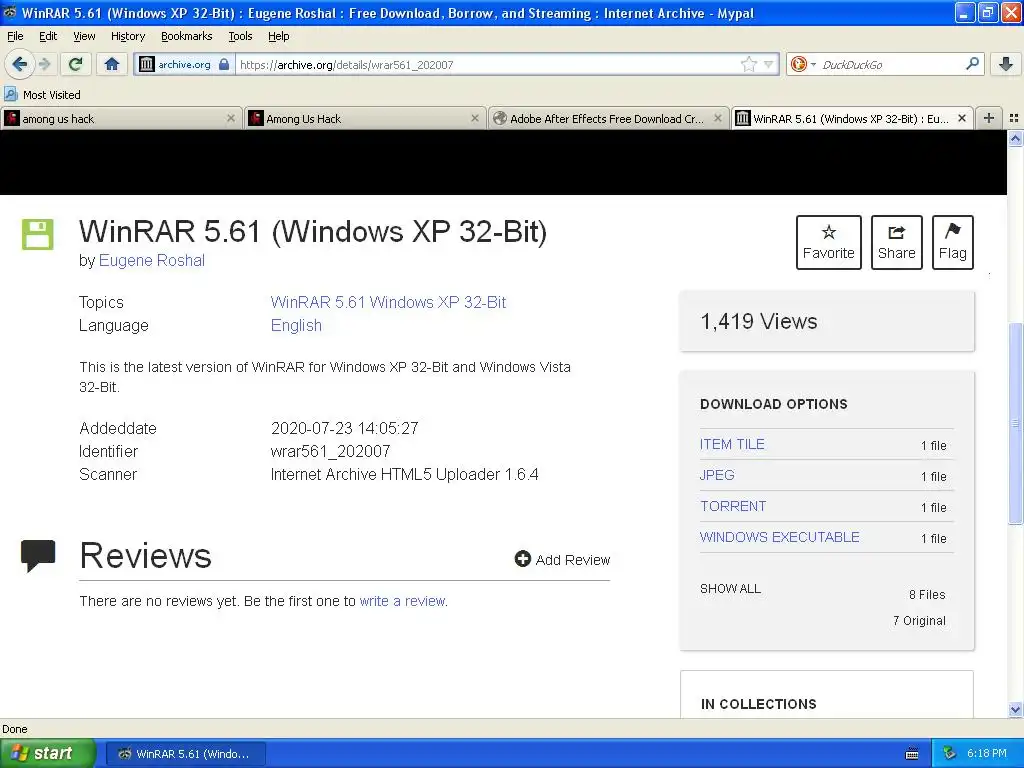This screenshot has width=1024, height=768.
Task: Click the DuckDuckGo search field
Action: pos(890,65)
